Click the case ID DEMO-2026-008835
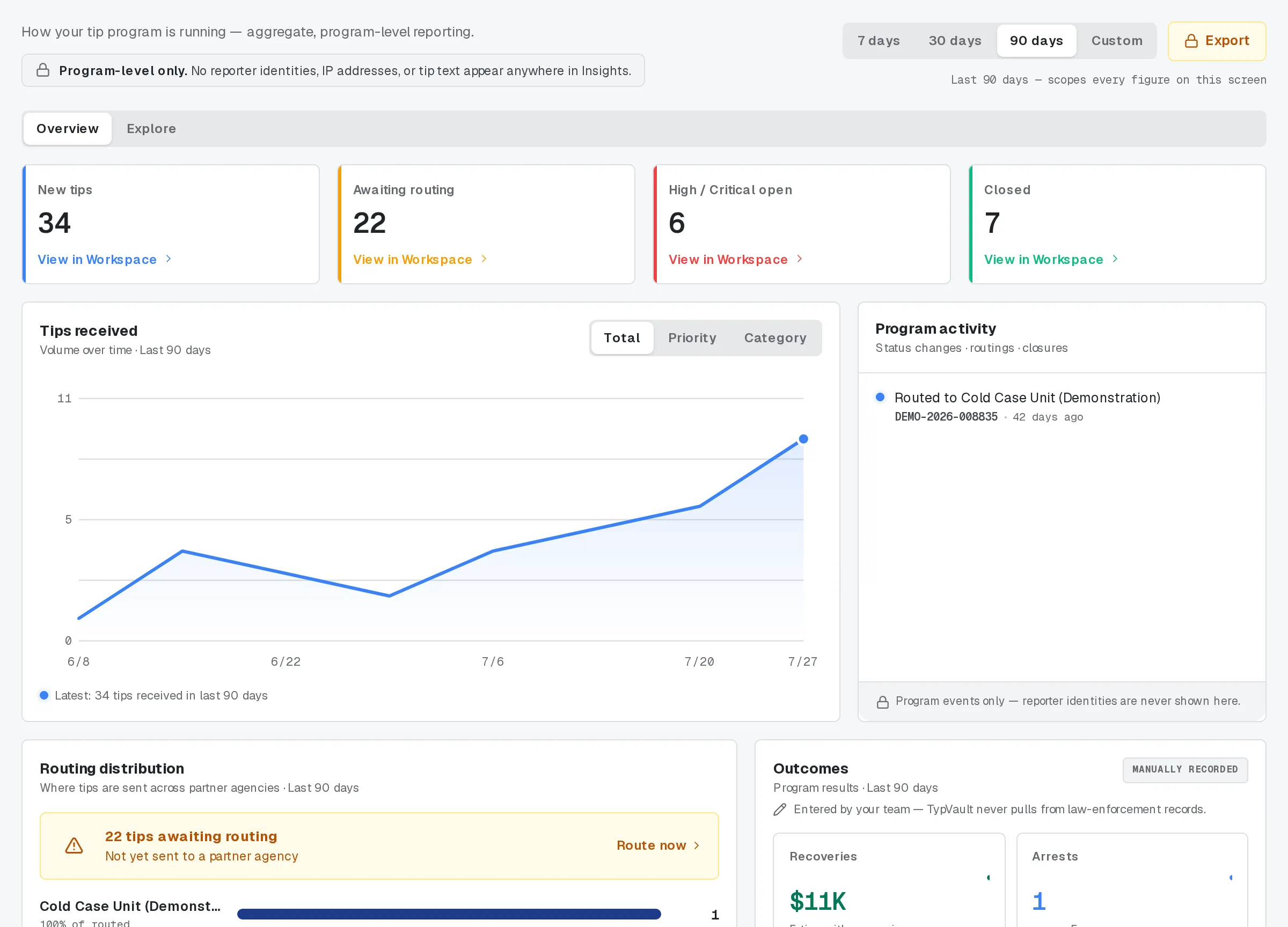This screenshot has height=927, width=1288. click(x=946, y=417)
